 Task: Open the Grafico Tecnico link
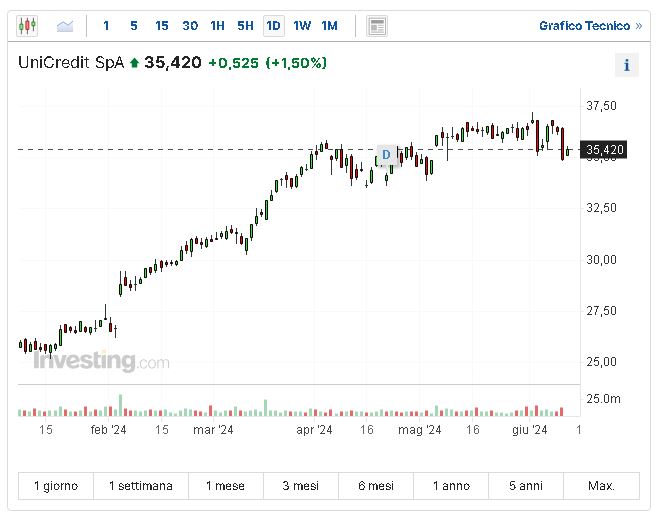pyautogui.click(x=590, y=26)
